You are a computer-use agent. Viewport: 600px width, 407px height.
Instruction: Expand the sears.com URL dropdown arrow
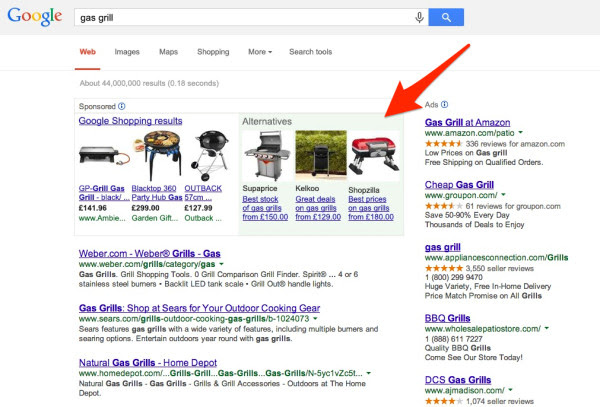click(315, 318)
